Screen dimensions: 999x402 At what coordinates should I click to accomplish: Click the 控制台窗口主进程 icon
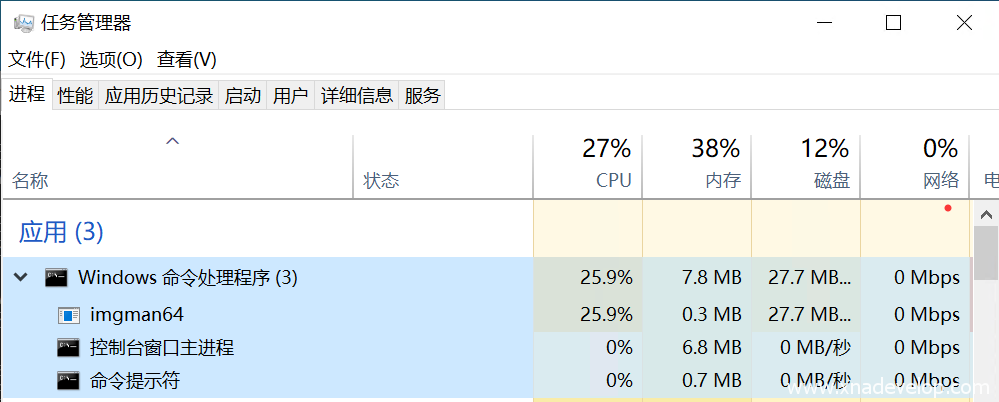tap(69, 348)
